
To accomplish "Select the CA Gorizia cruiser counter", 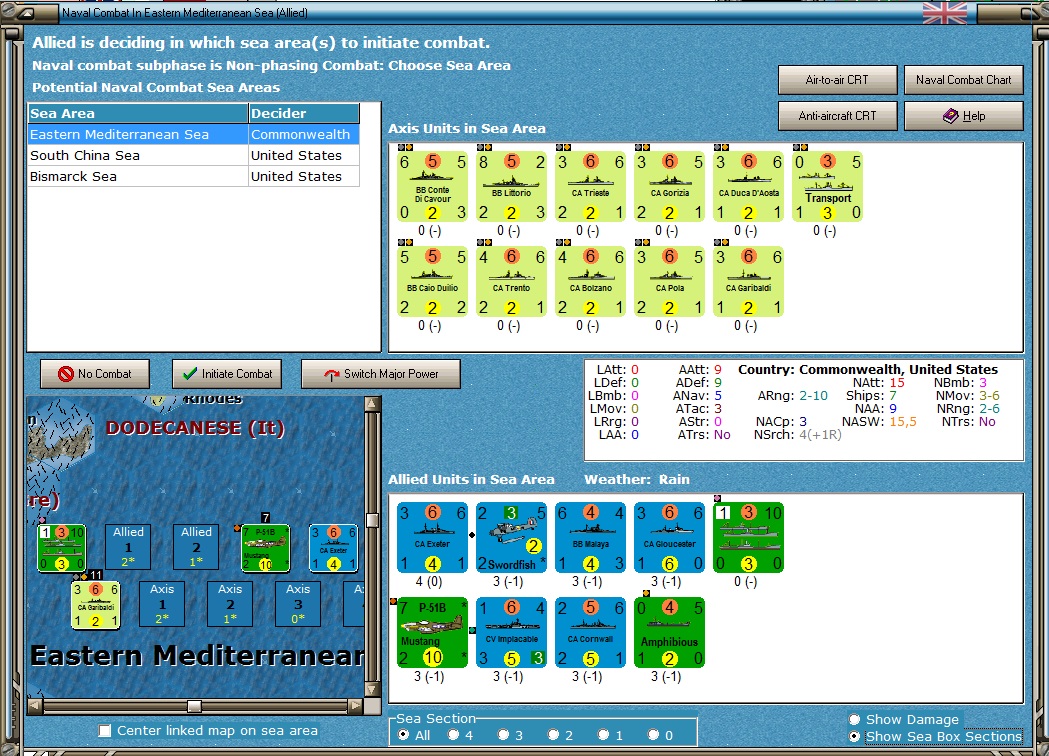I will [669, 187].
